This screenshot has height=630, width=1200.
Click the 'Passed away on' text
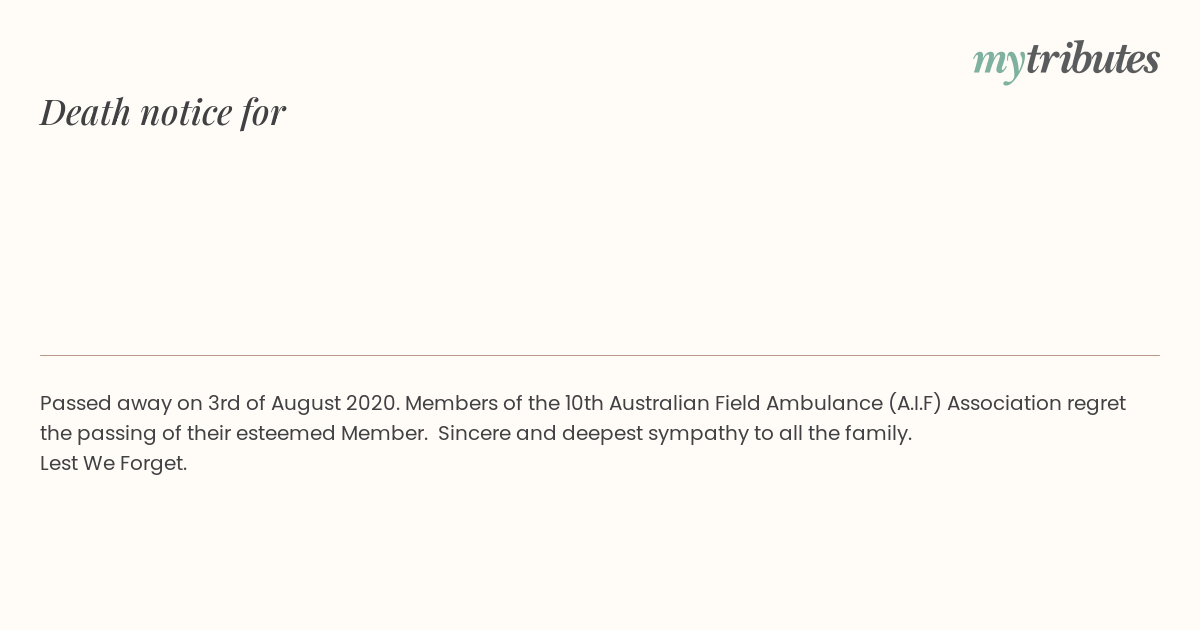(121, 403)
